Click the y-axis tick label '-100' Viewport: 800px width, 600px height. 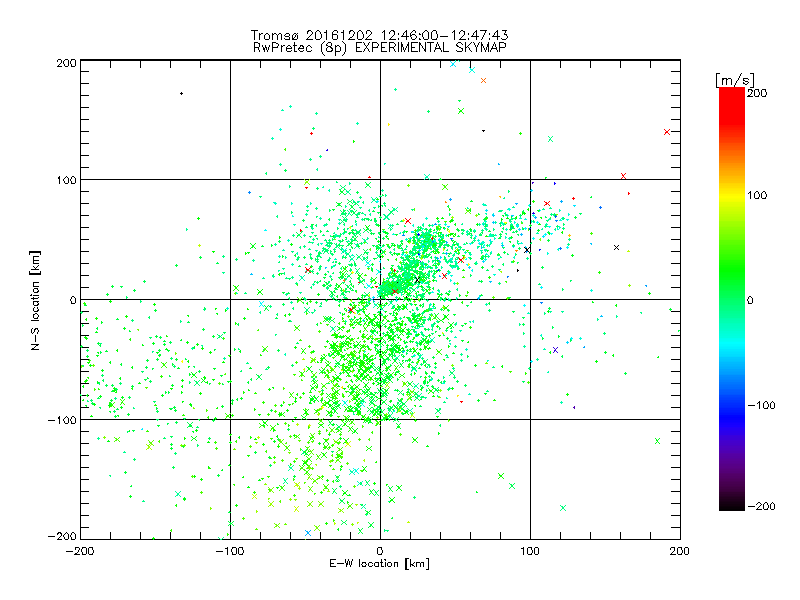tap(62, 420)
